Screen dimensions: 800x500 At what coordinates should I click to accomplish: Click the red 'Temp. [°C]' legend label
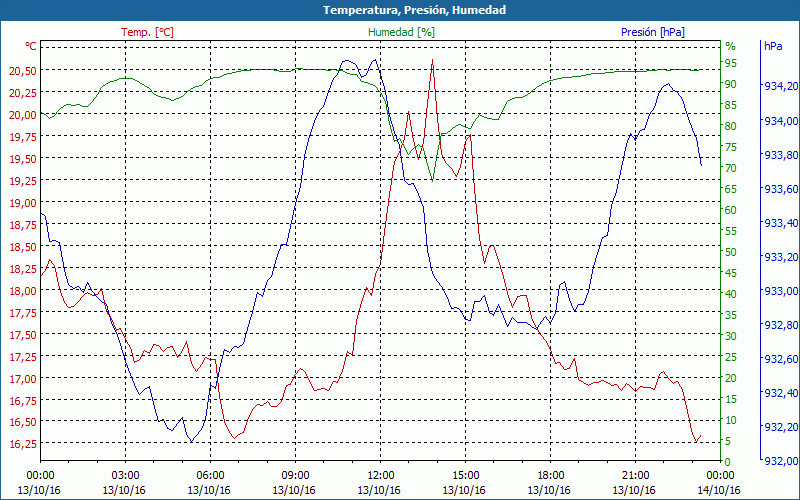click(147, 32)
